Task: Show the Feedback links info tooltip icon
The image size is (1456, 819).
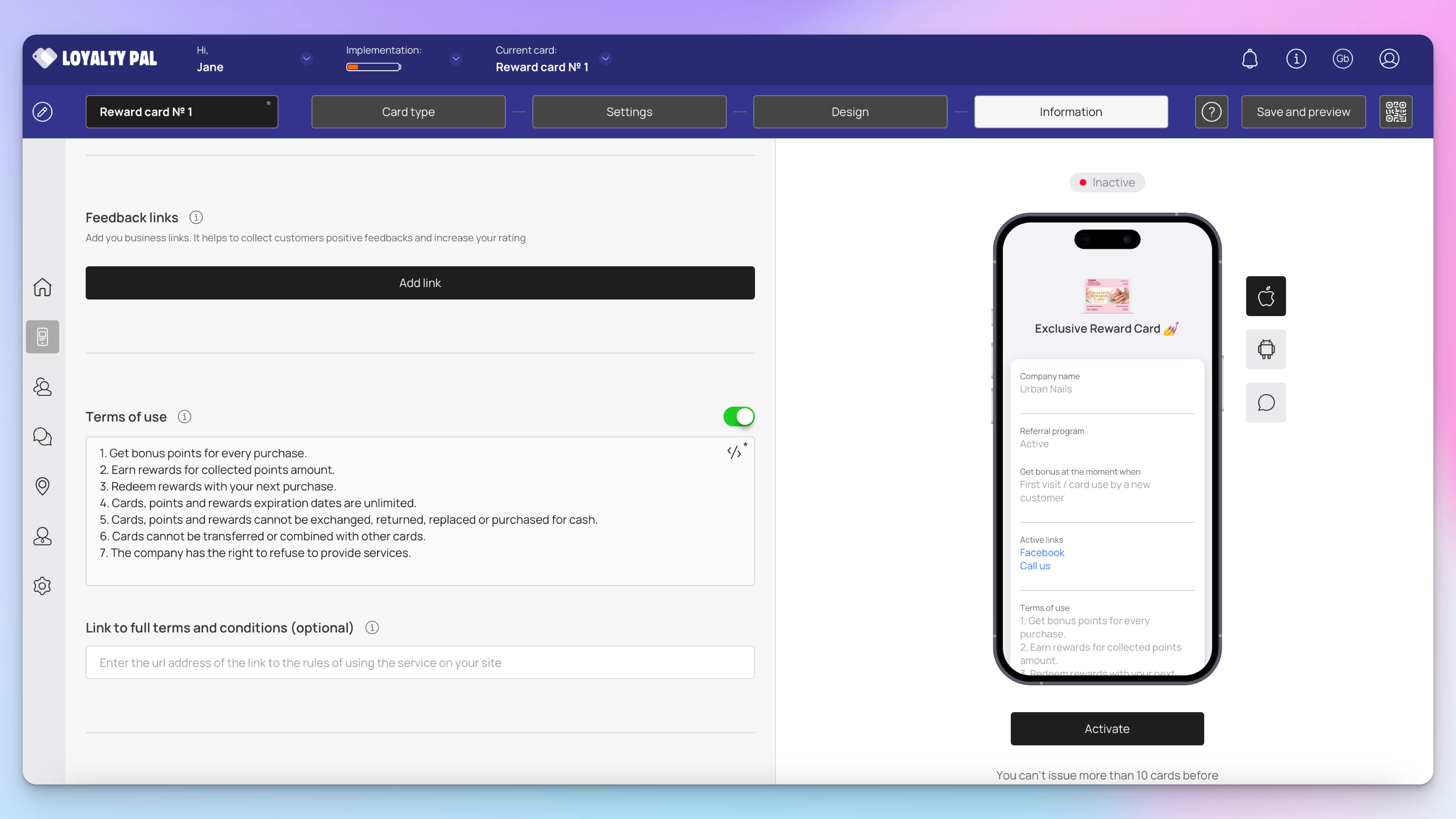Action: pyautogui.click(x=196, y=218)
